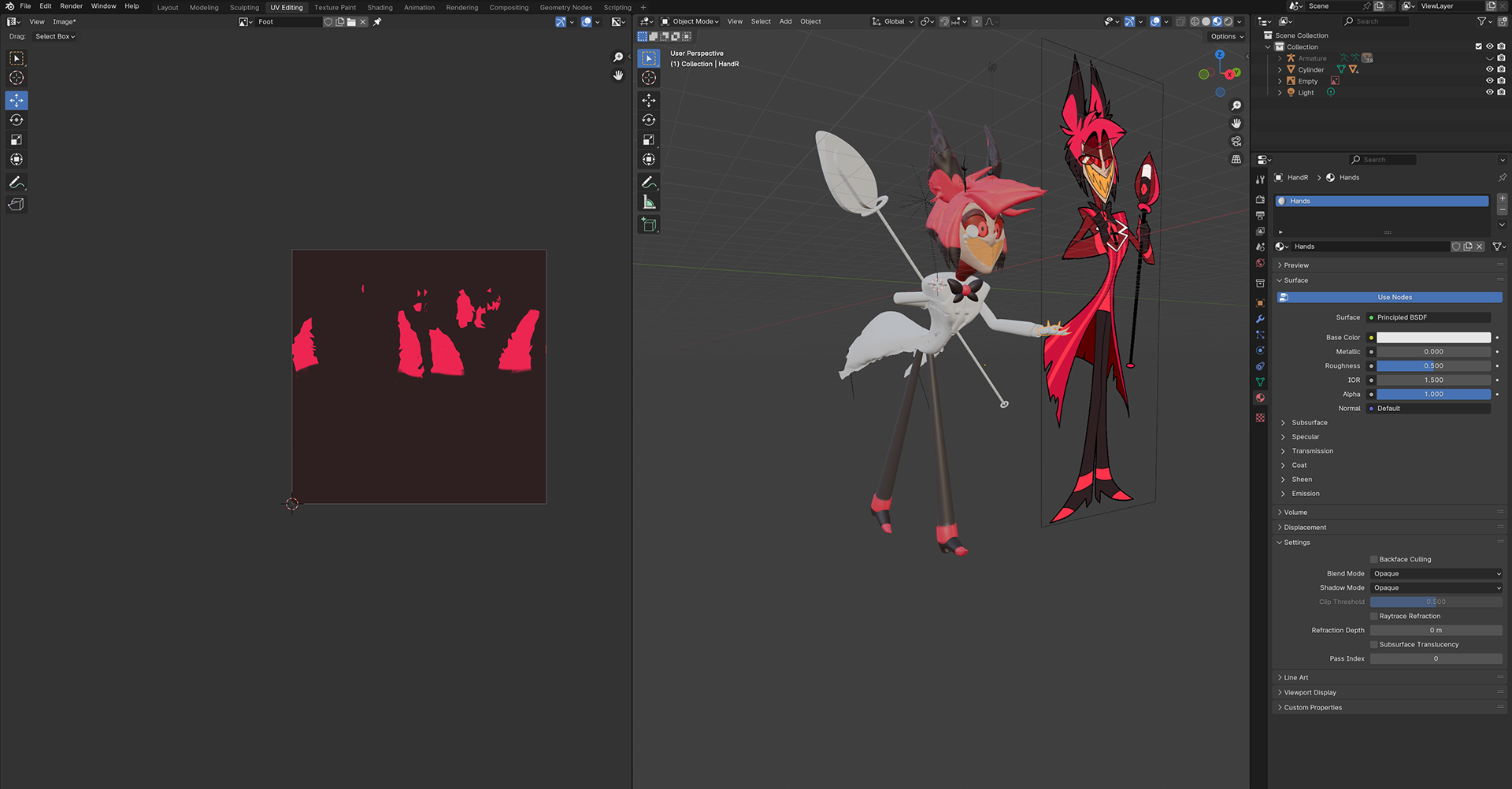Viewport: 1512px width, 789px height.
Task: Select the Scale tool in 3D viewport
Action: pos(649,139)
